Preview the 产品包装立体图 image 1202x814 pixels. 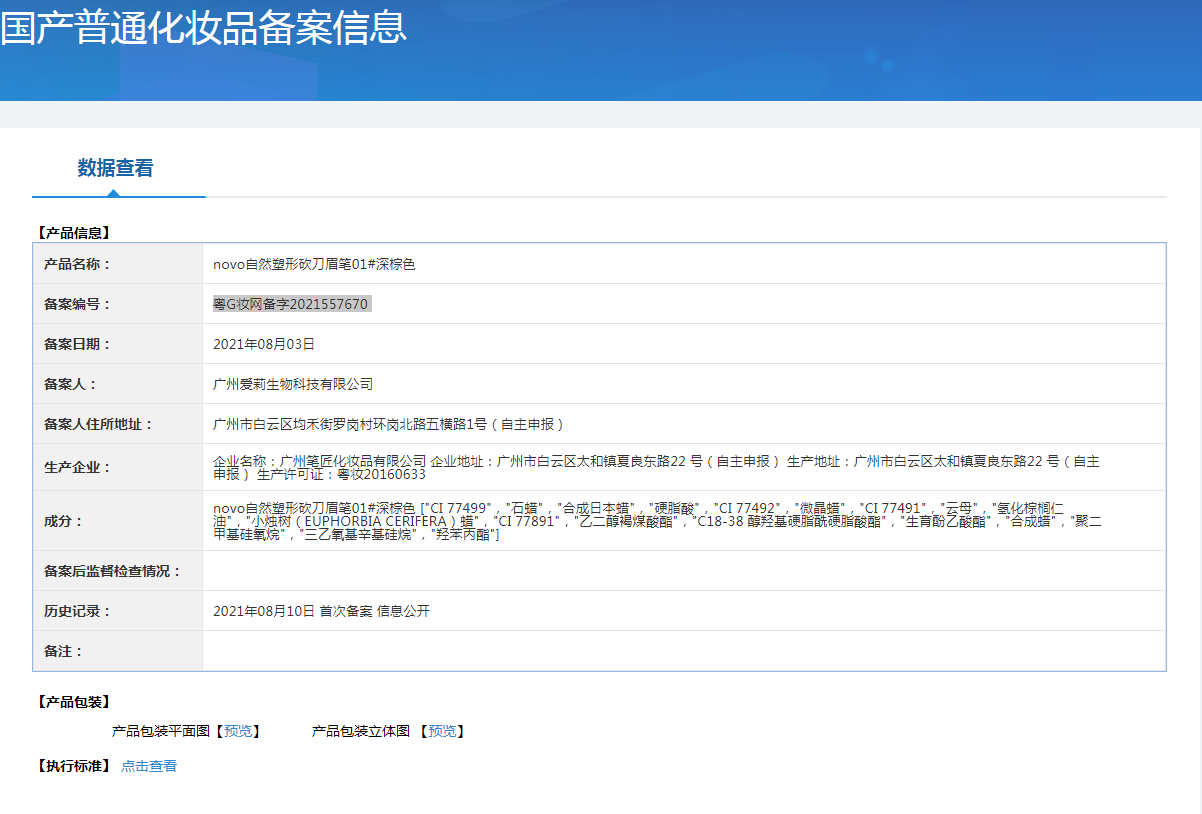coord(441,731)
